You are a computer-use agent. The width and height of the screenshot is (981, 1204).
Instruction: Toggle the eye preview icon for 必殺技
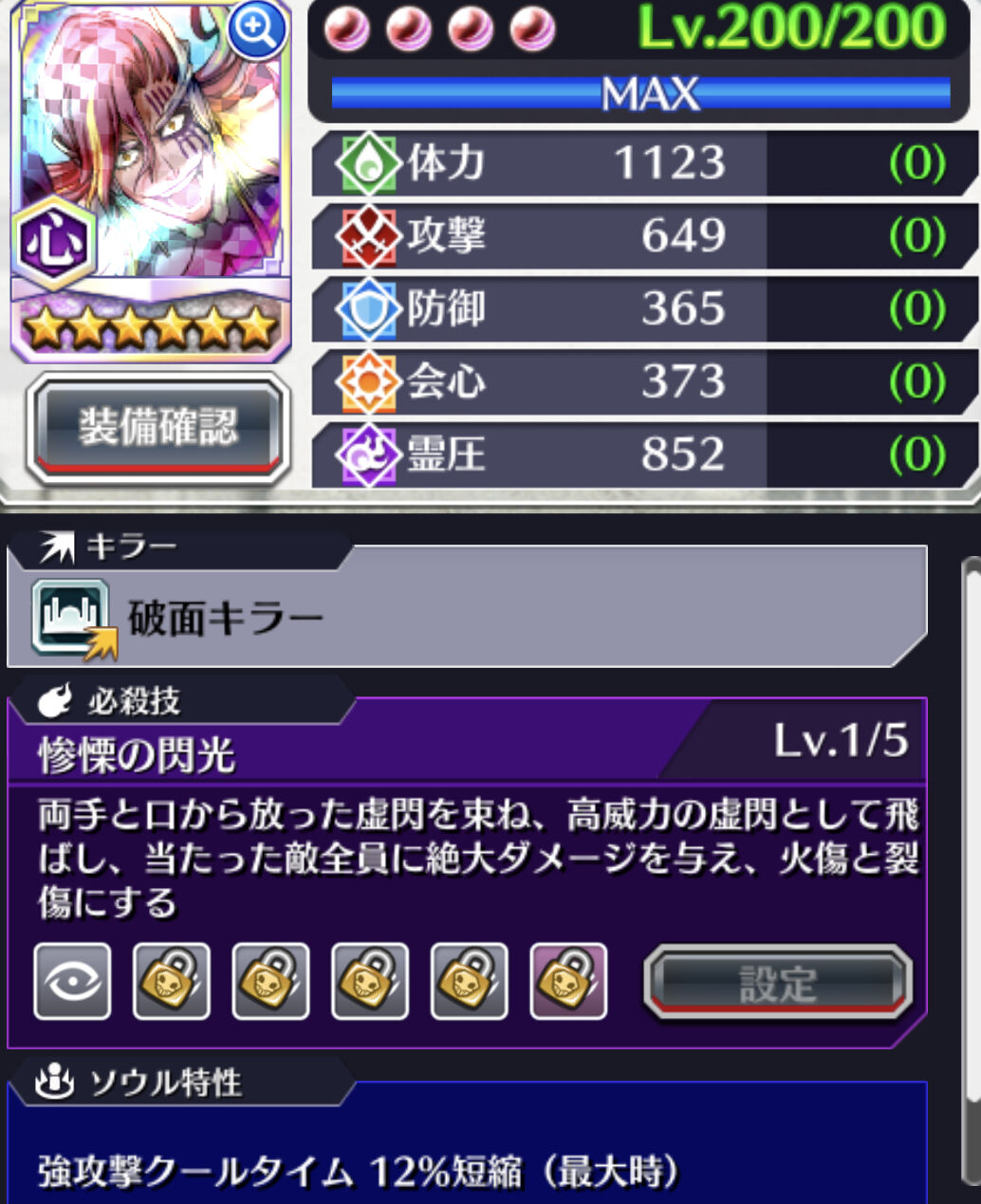73,981
